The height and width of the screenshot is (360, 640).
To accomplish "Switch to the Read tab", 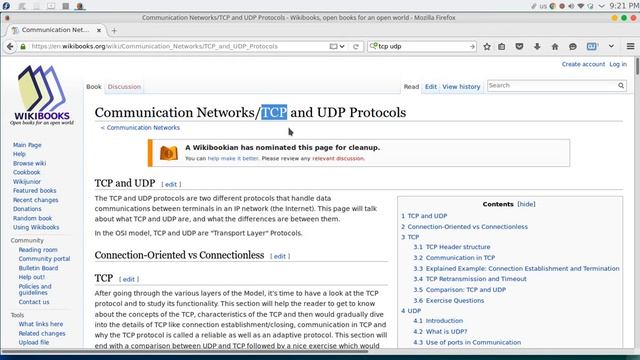I will 411,87.
